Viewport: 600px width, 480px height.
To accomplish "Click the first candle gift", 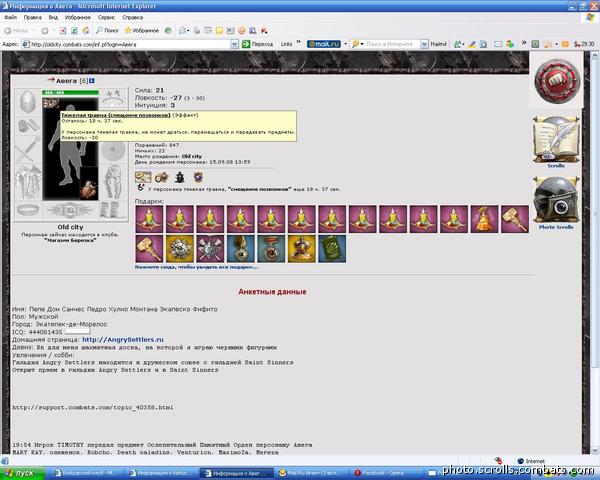I will coord(149,219).
